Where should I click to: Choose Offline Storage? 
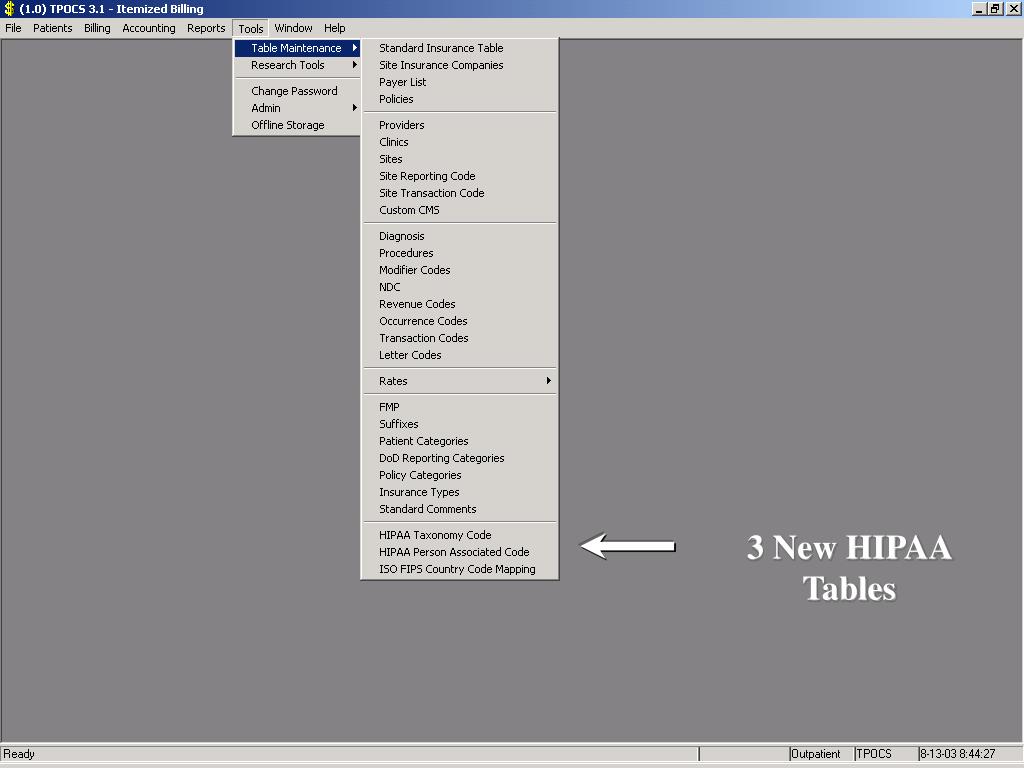pyautogui.click(x=297, y=125)
